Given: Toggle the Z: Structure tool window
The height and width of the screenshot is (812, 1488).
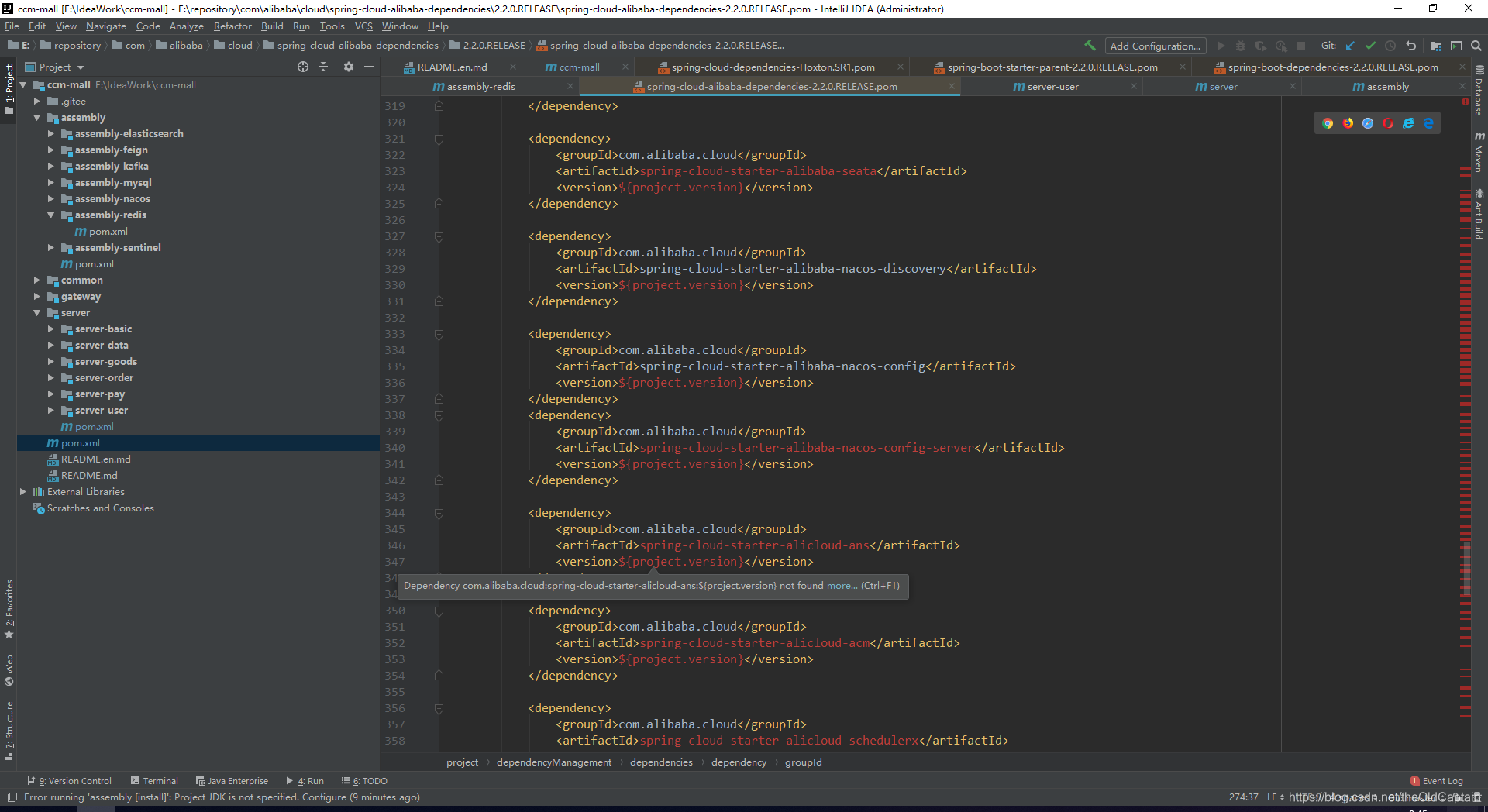Looking at the screenshot, I should [9, 731].
